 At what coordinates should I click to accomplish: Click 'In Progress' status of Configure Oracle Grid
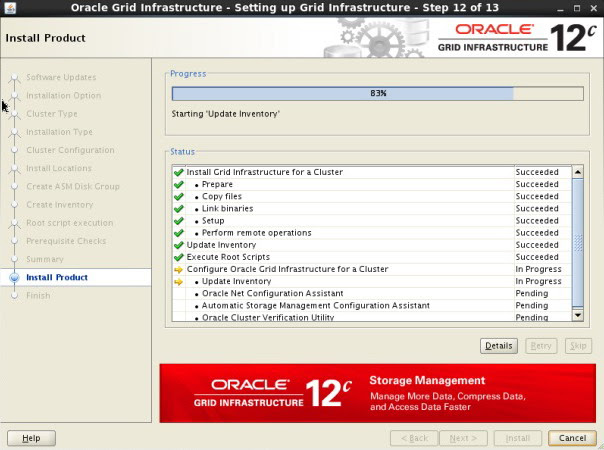[x=538, y=269]
